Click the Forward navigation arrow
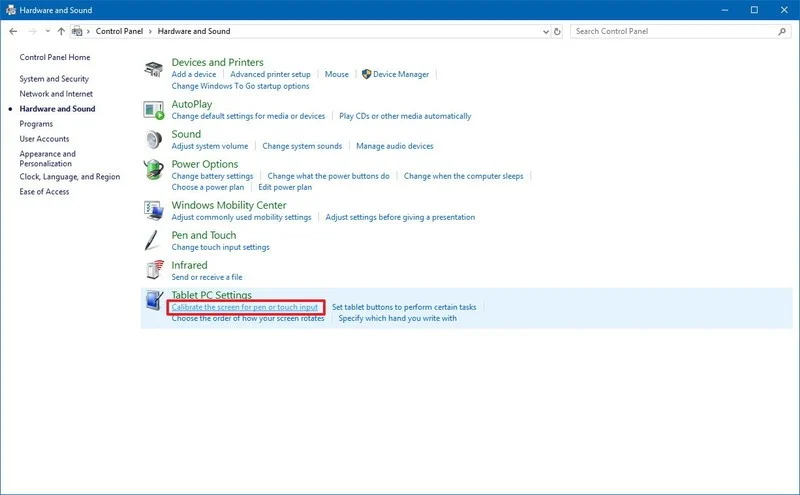 32,31
